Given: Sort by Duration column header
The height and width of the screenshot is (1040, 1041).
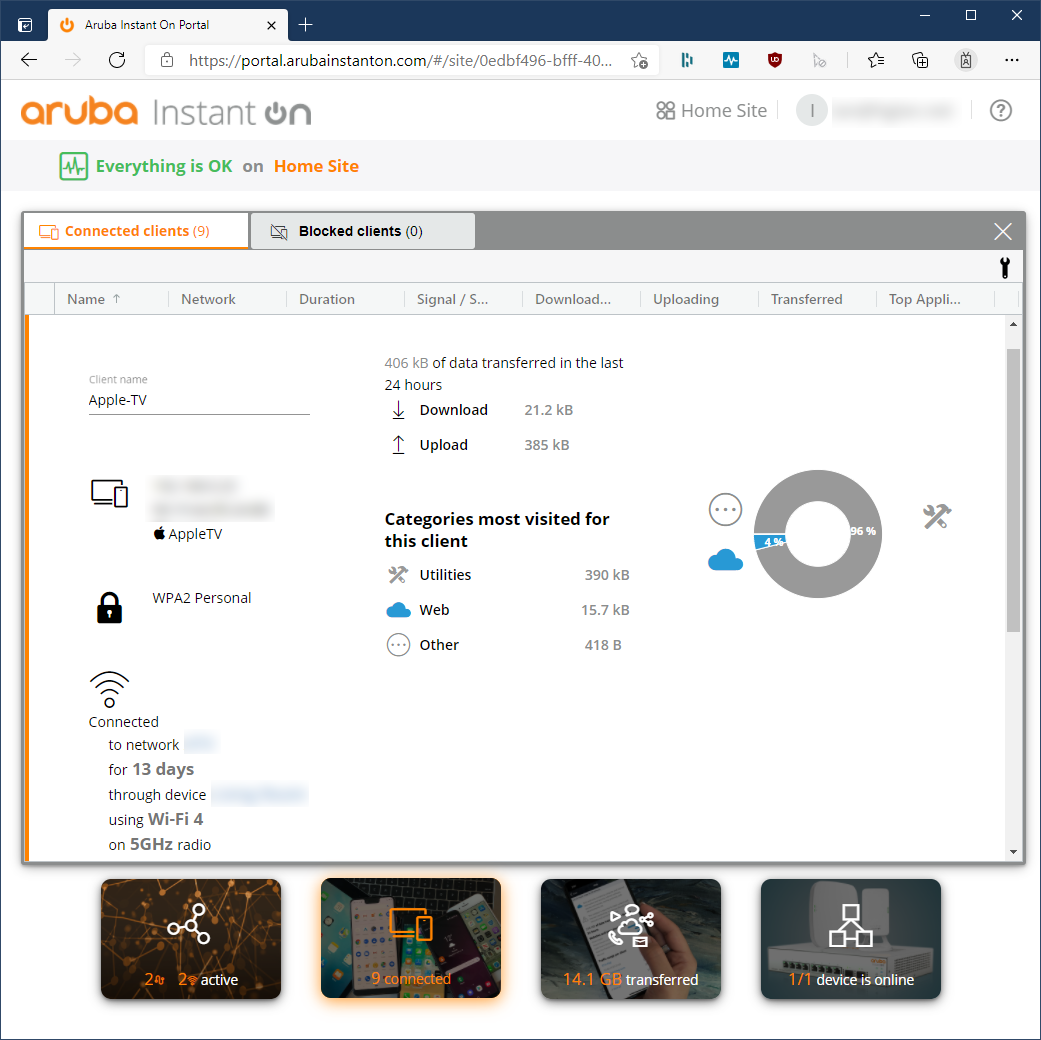Looking at the screenshot, I should click(327, 299).
